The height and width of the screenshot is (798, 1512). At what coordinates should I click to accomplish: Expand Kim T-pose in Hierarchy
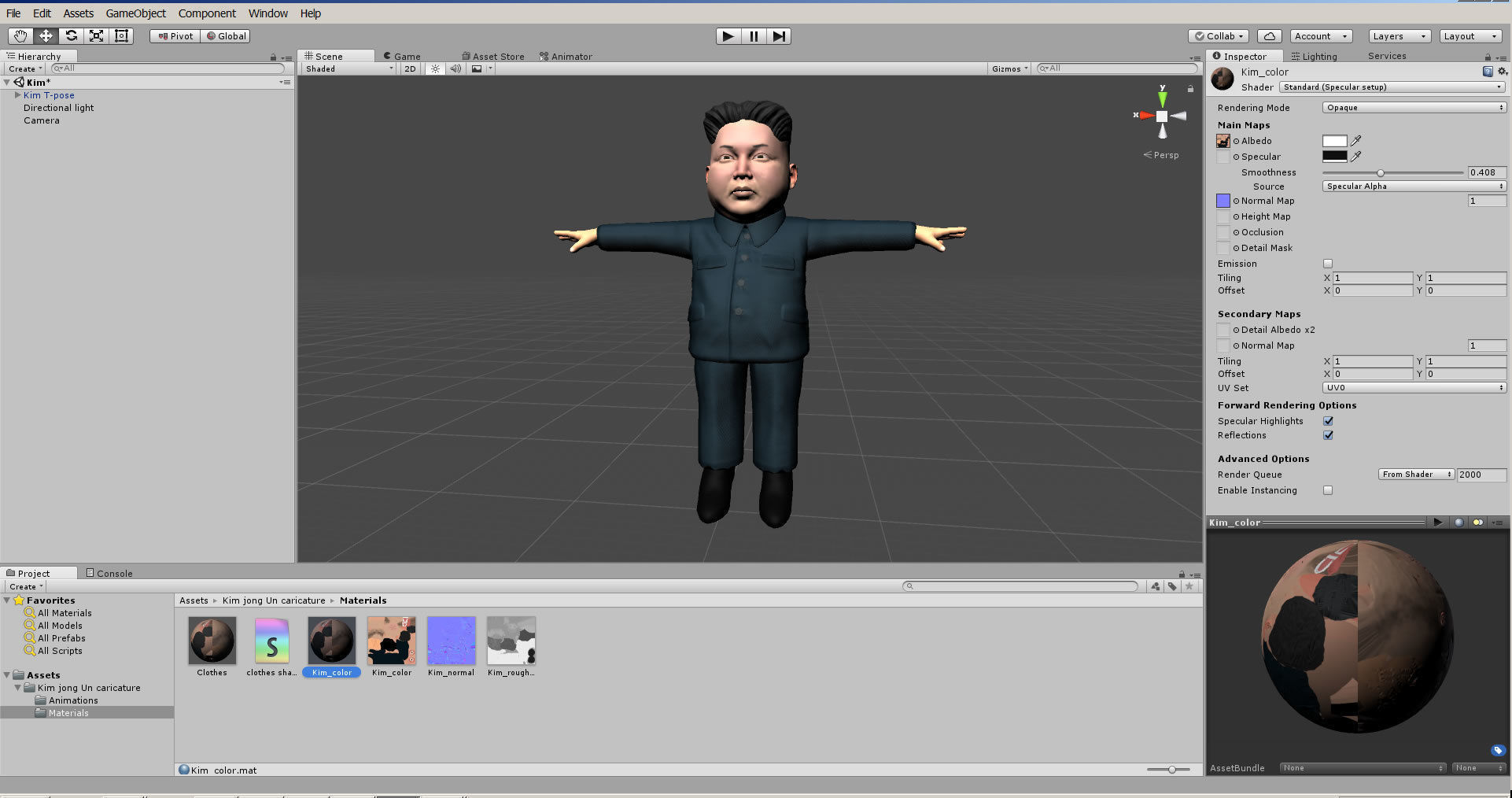[x=17, y=95]
